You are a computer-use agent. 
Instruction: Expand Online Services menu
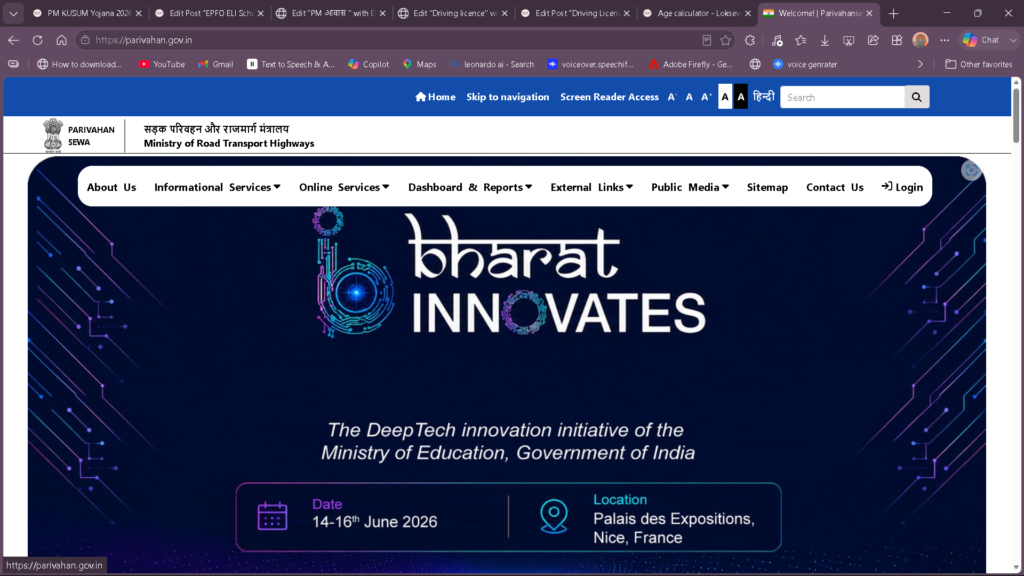[344, 187]
